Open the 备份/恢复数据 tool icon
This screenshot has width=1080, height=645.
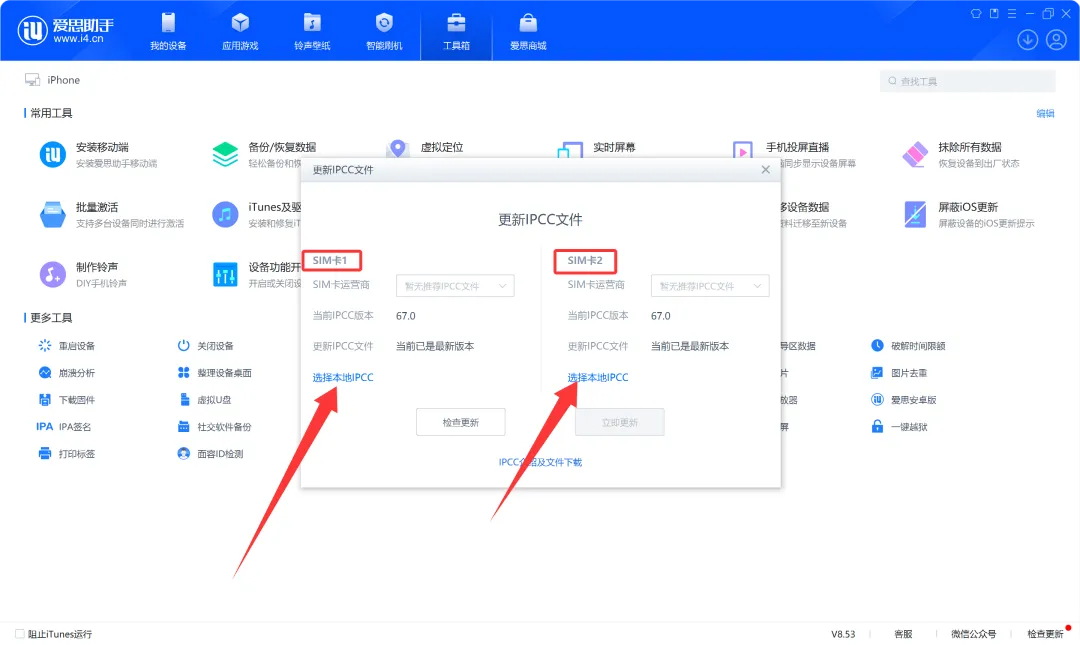point(225,154)
